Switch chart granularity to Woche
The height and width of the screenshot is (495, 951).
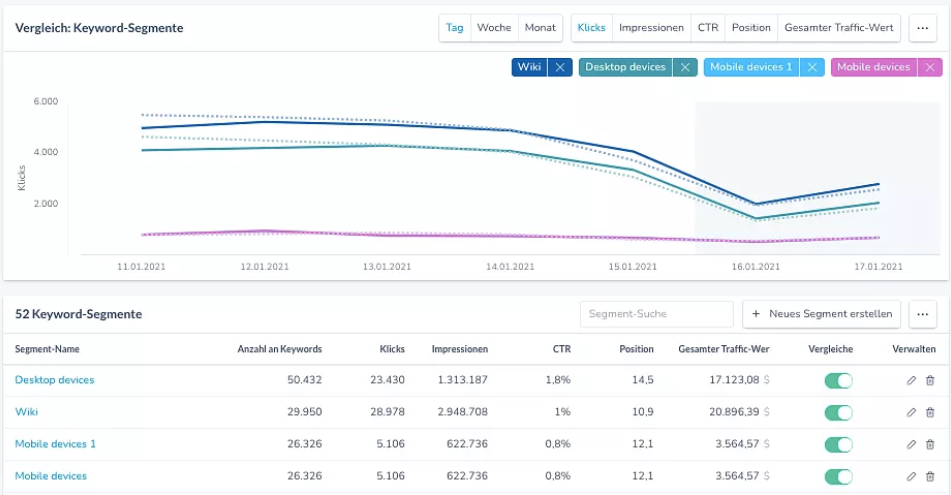point(494,28)
